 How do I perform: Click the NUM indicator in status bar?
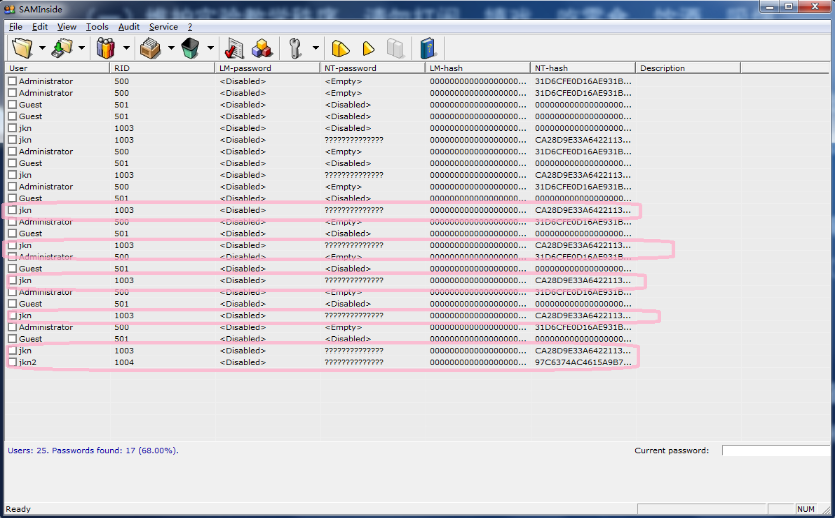[806, 509]
